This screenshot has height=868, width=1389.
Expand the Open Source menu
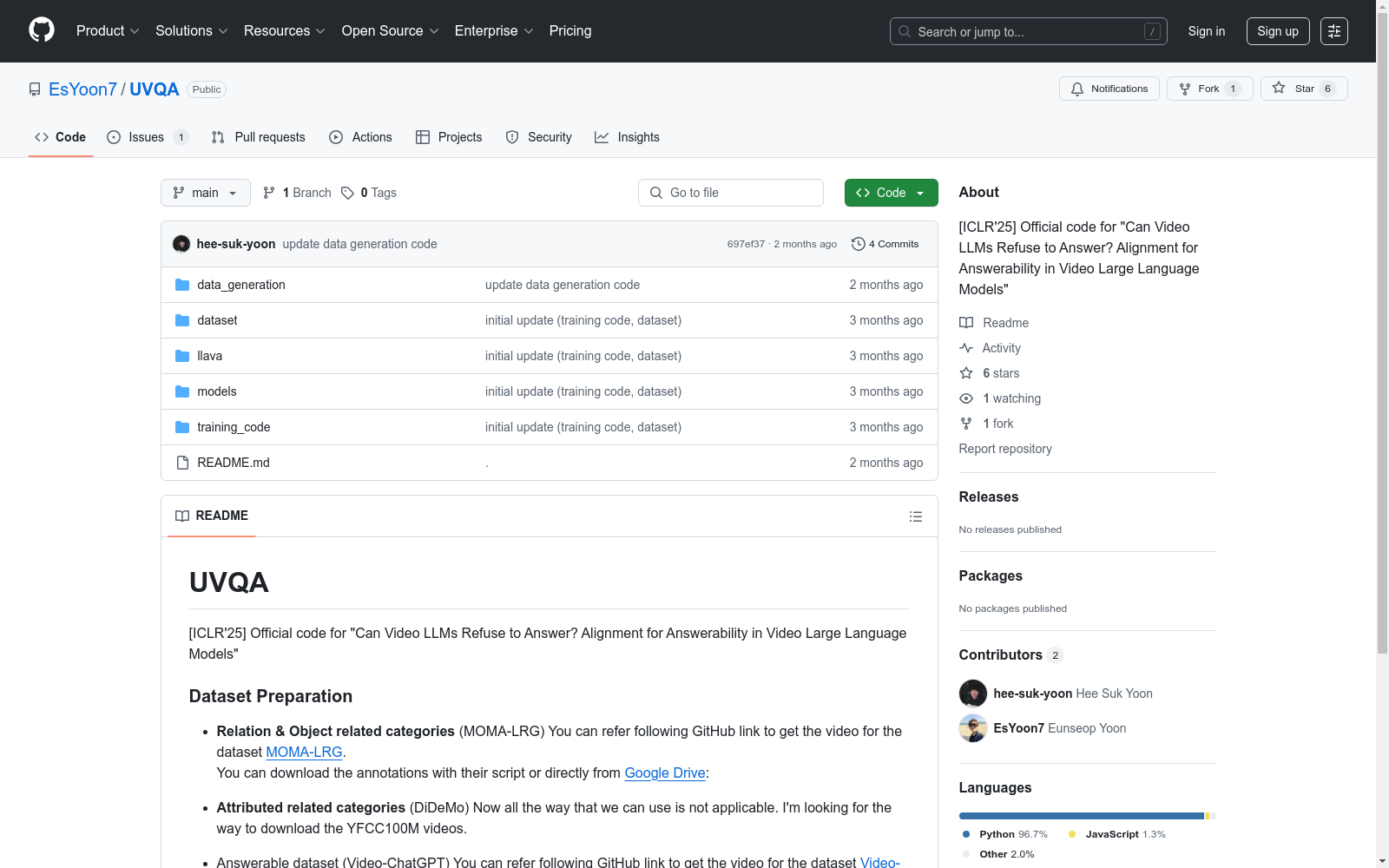(x=391, y=31)
